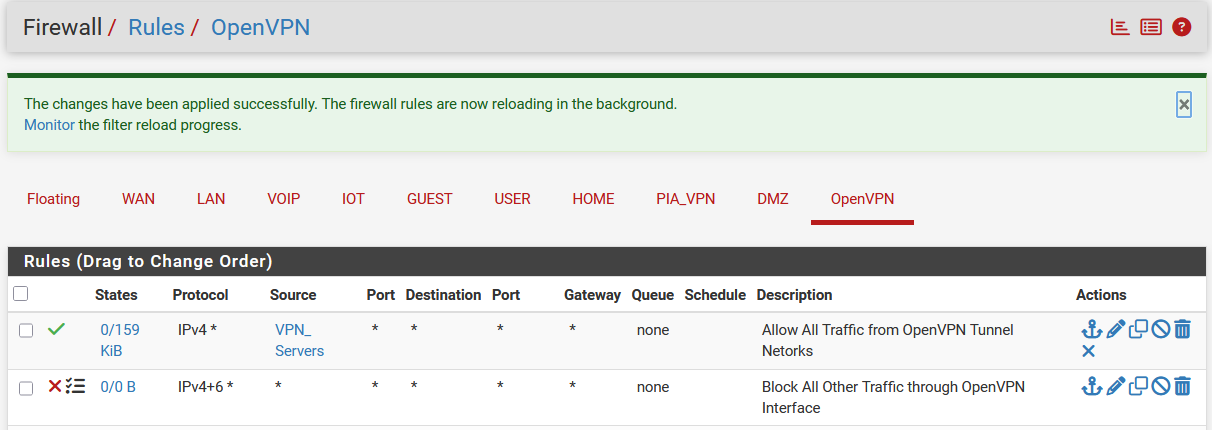
Task: Copy the Allow All Traffic rule
Action: [x=1138, y=329]
